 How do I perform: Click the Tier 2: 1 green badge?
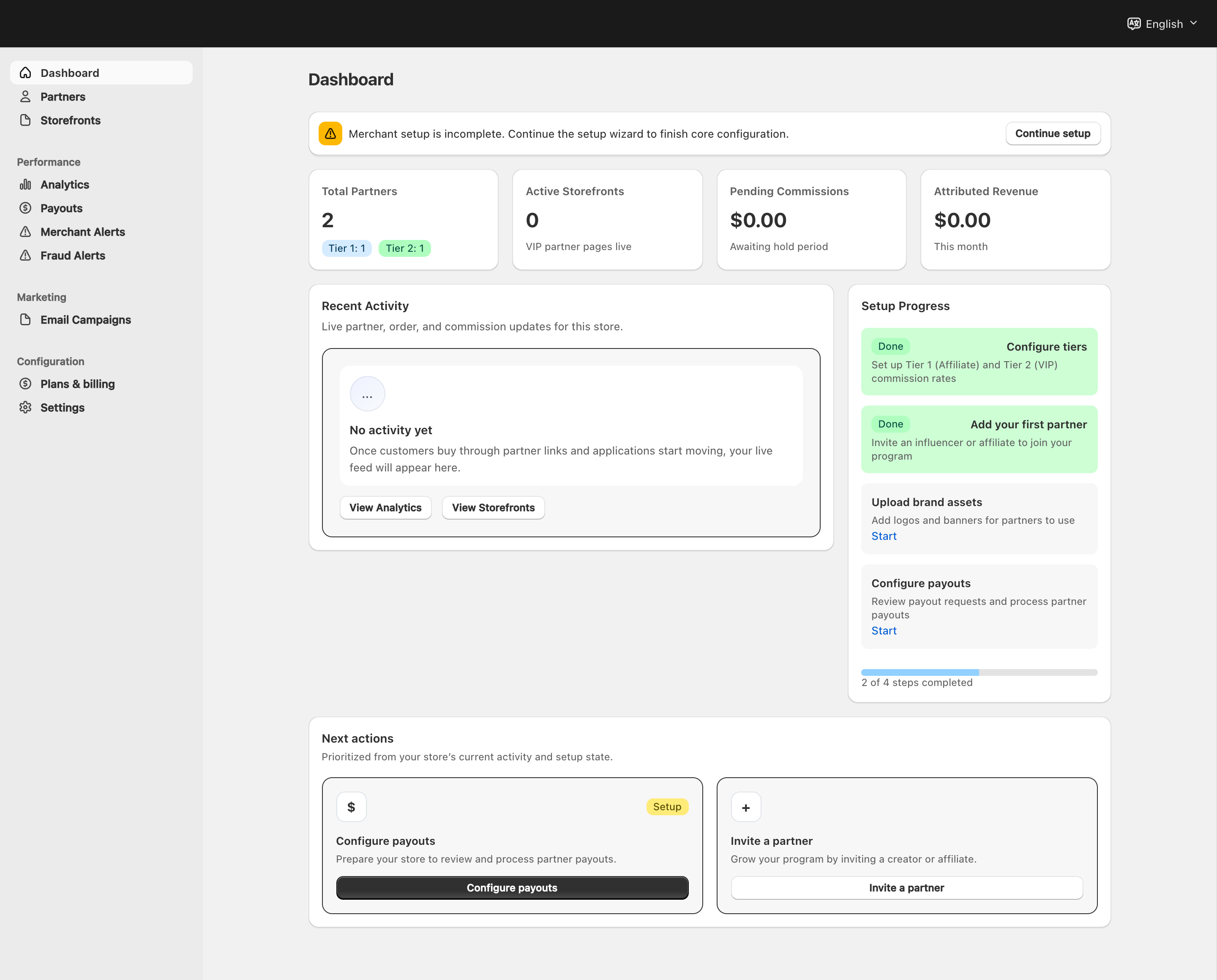[x=405, y=248]
